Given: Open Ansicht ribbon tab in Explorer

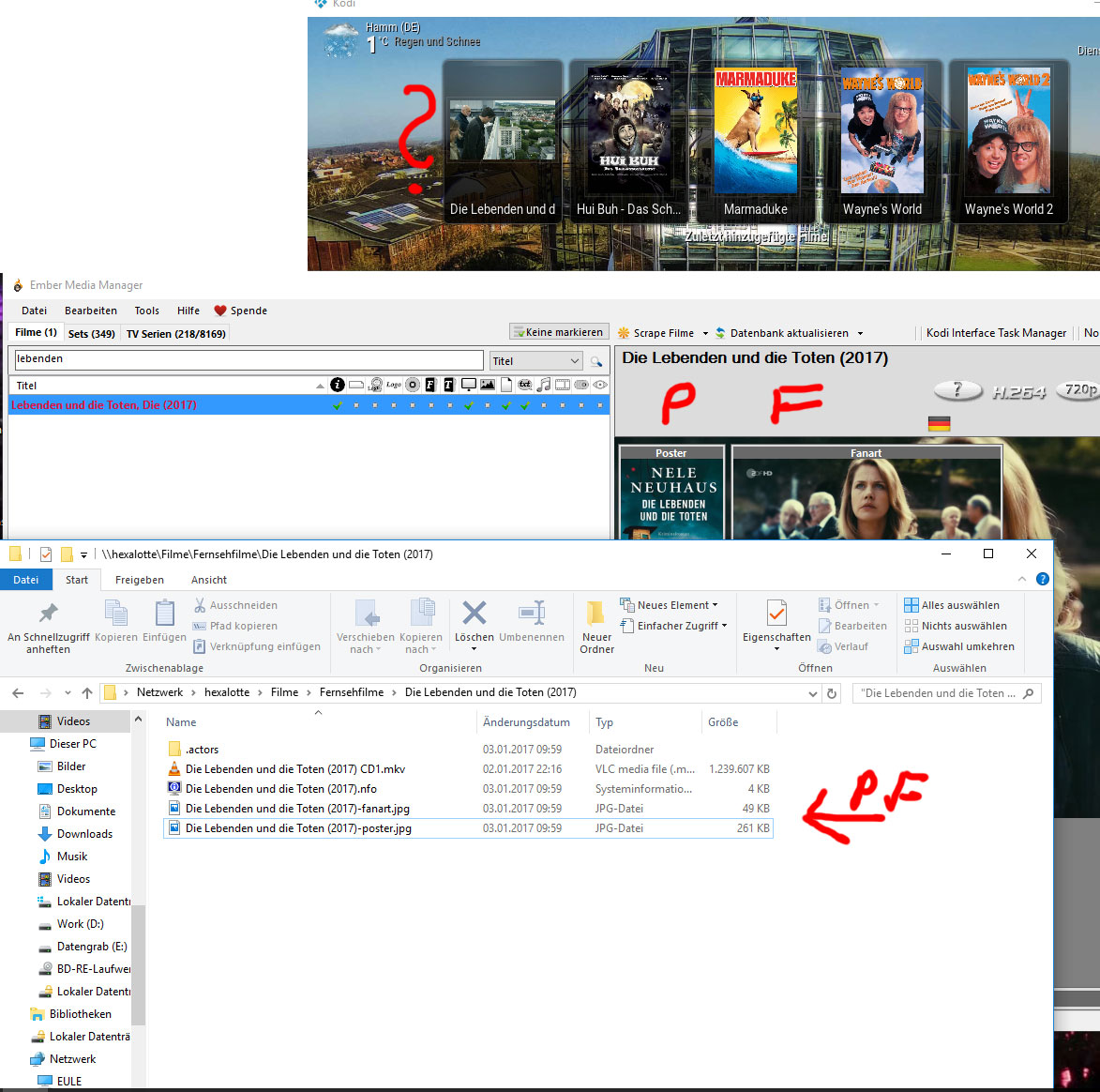Looking at the screenshot, I should (209, 580).
